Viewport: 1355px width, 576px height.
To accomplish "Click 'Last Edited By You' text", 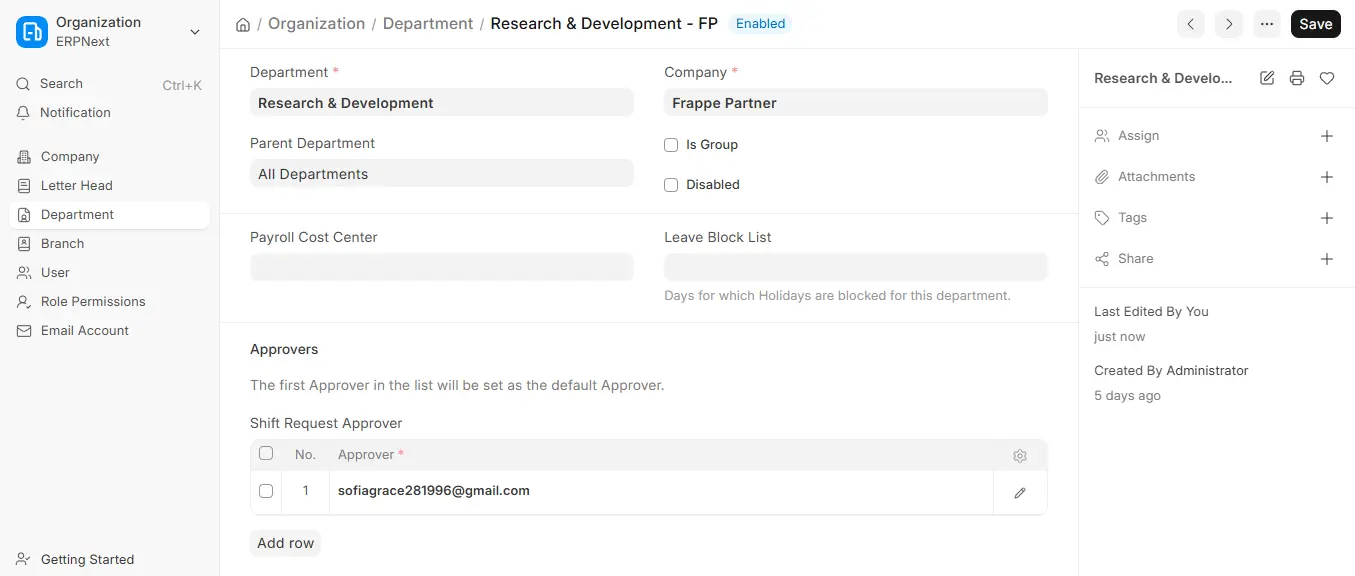I will [x=1151, y=312].
